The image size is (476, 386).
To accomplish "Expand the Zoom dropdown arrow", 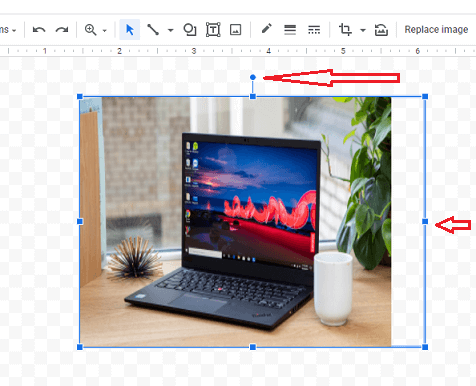I will [x=105, y=31].
